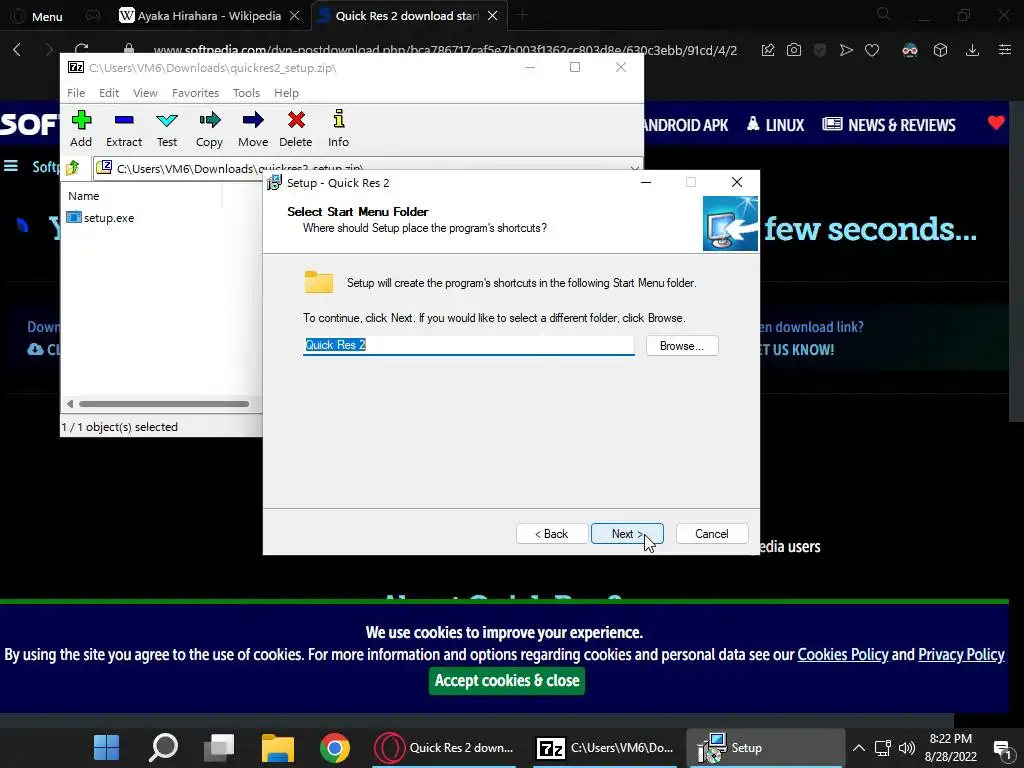Click the 7-Zip horizontal scrollbar
The height and width of the screenshot is (768, 1024).
coord(163,404)
